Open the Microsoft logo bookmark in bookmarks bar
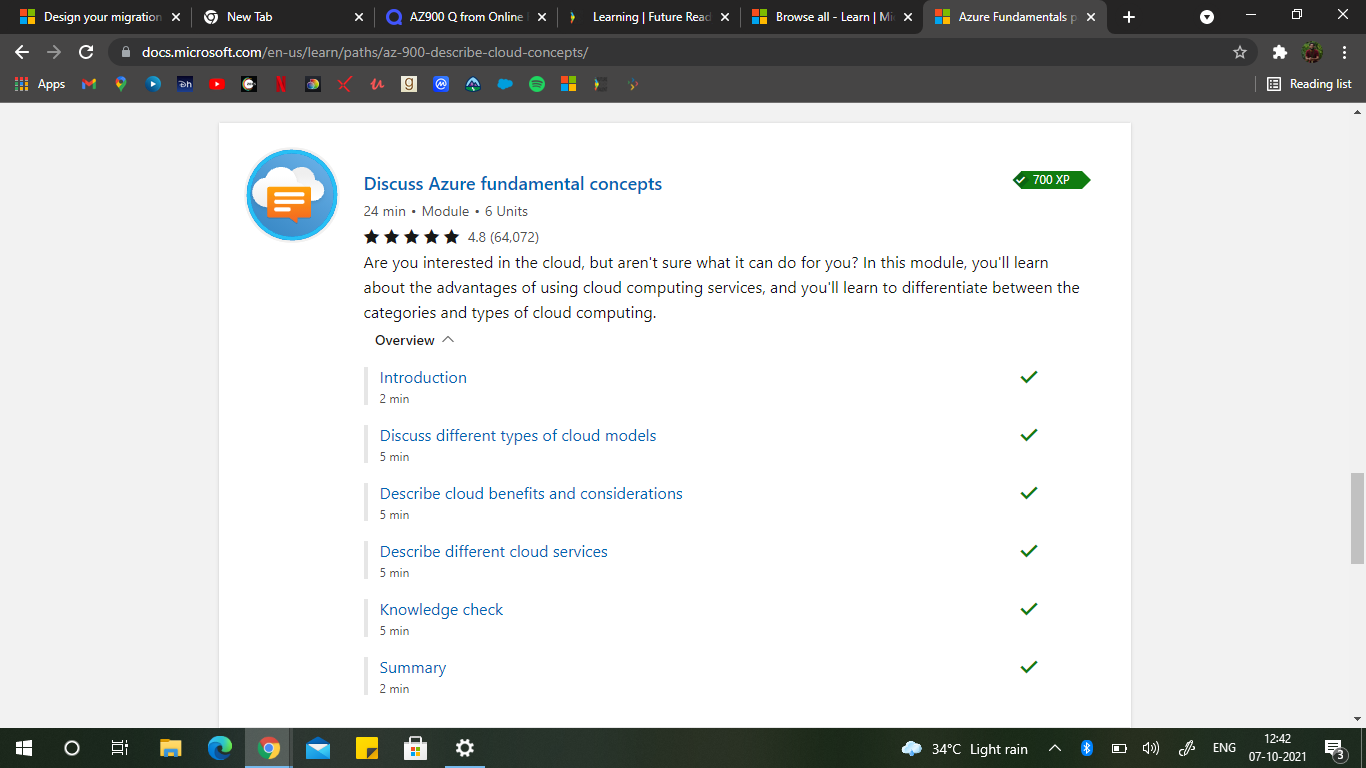 569,84
